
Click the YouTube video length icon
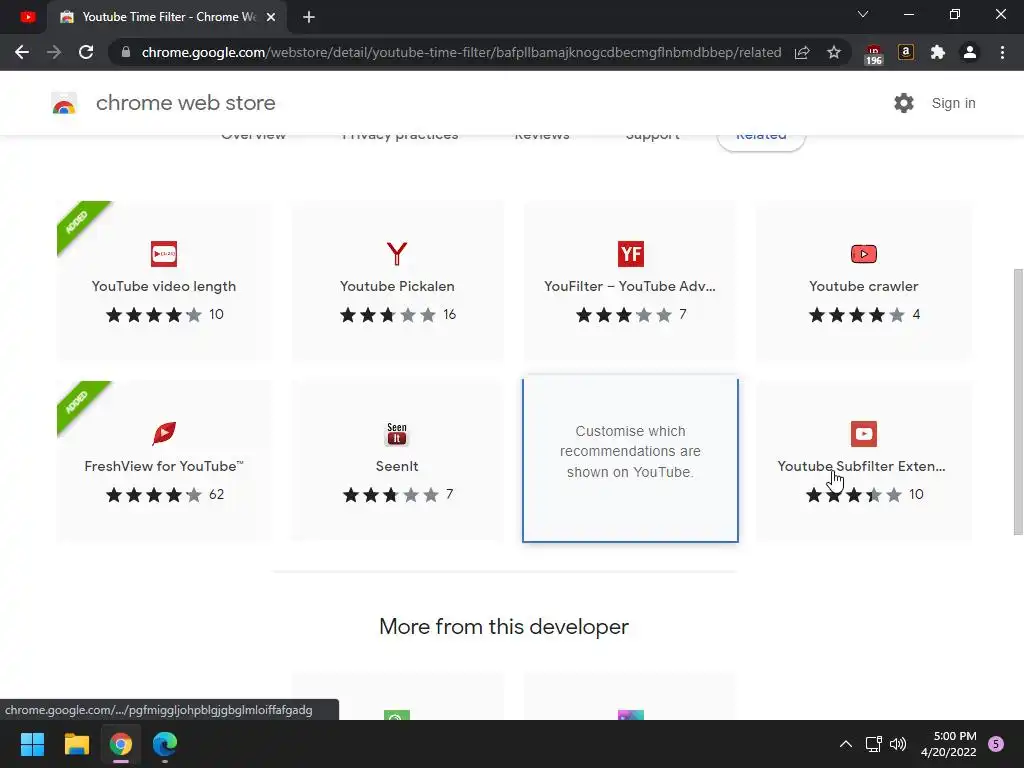pyautogui.click(x=164, y=254)
